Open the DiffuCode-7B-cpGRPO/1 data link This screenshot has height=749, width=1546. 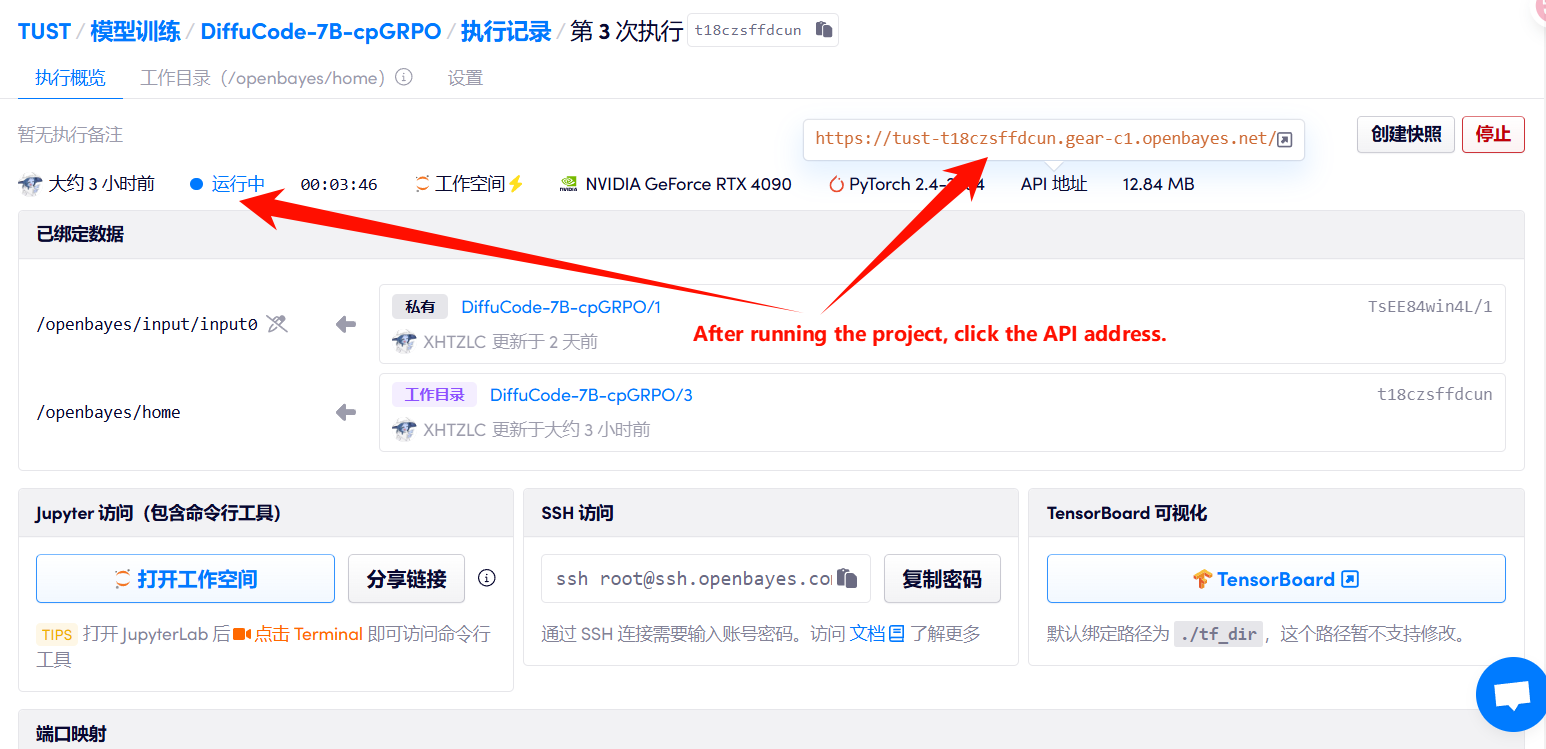560,307
